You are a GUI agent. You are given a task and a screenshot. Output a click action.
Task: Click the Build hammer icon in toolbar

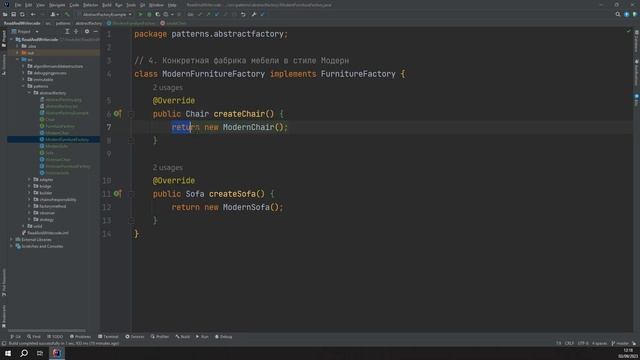(x=67, y=14)
